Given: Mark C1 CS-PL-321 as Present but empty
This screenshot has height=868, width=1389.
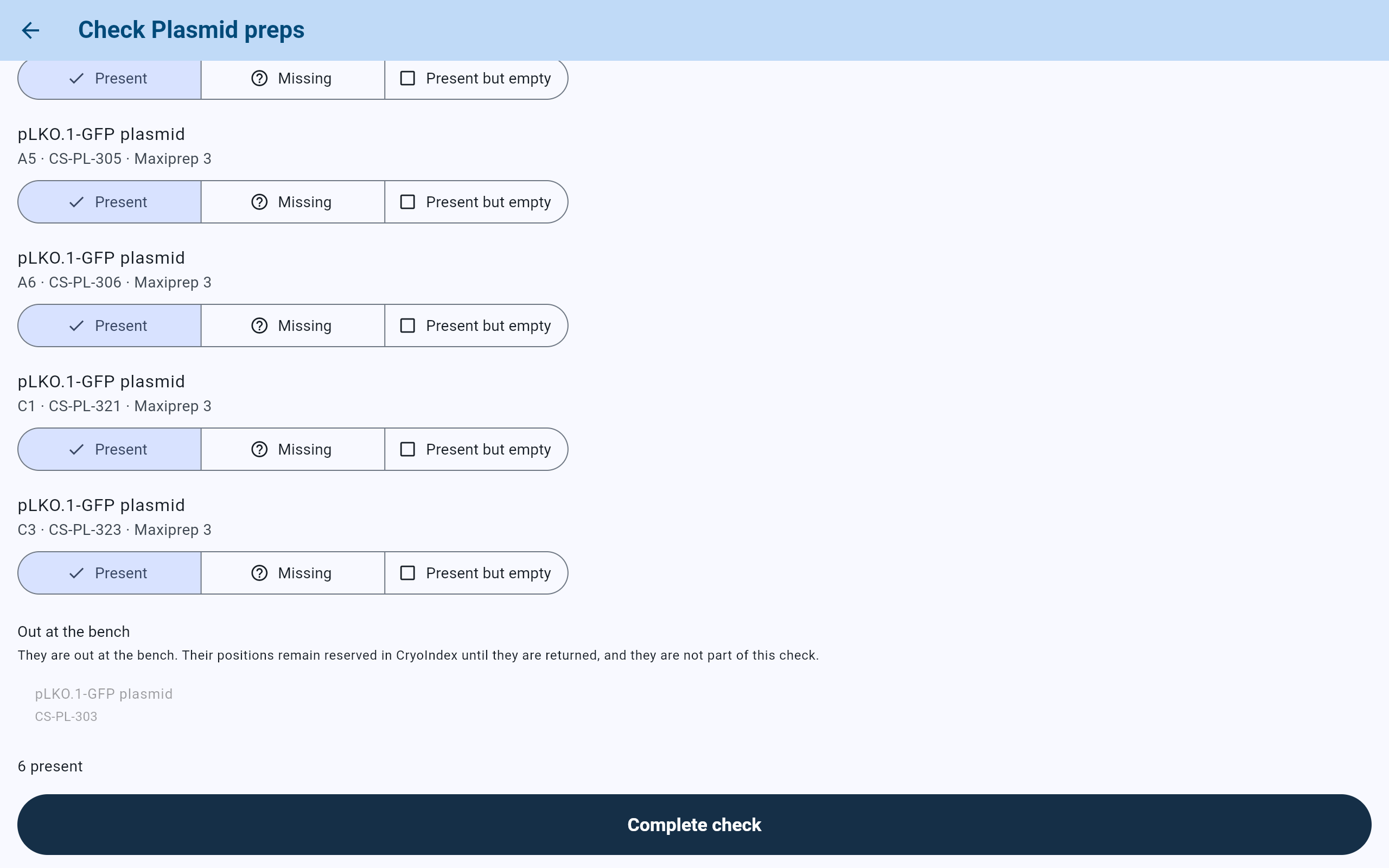Looking at the screenshot, I should (x=476, y=450).
